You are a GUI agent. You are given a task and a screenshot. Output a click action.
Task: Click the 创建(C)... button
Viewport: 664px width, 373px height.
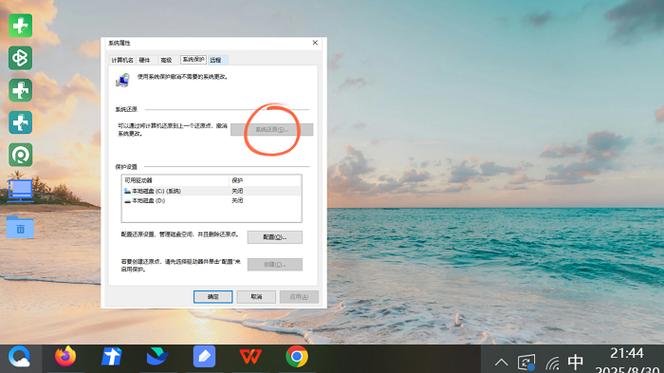[275, 265]
